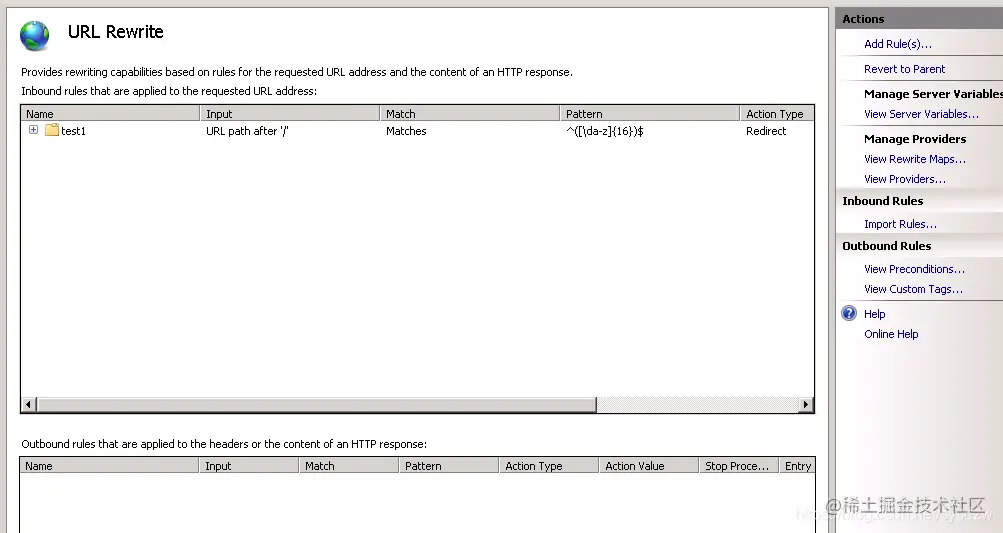Sort inbound rules by Action Type column

point(777,113)
